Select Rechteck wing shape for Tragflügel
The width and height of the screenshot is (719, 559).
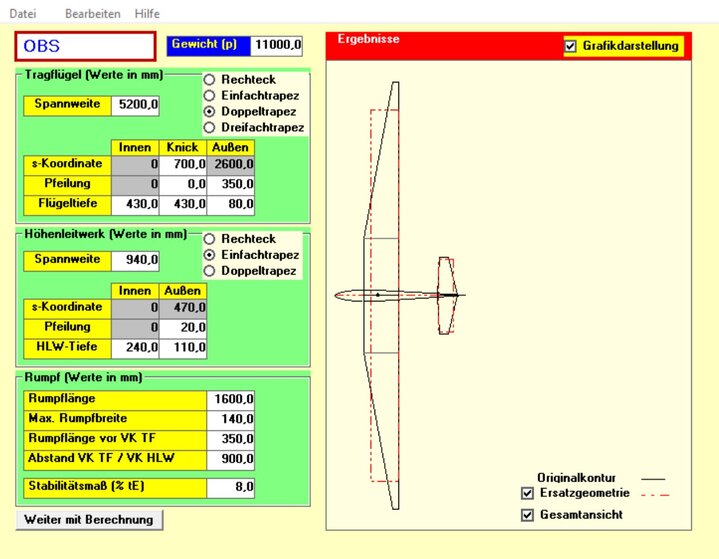pos(210,79)
